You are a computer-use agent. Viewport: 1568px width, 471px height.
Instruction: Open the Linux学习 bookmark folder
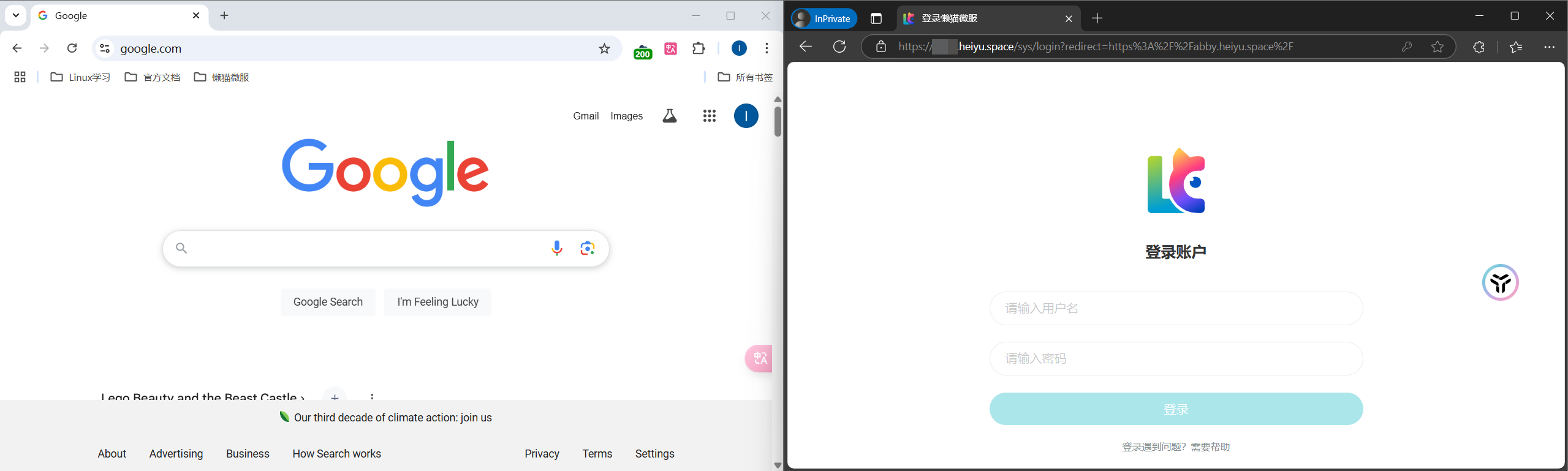pos(80,77)
